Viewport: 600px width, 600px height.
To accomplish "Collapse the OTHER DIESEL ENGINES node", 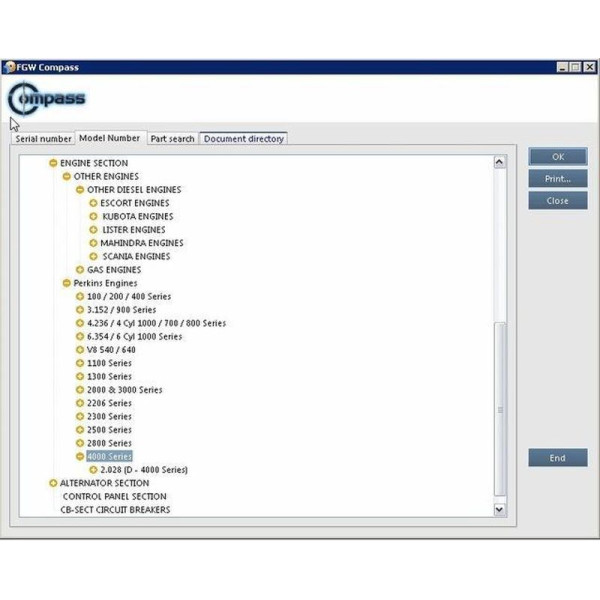I will coord(80,190).
